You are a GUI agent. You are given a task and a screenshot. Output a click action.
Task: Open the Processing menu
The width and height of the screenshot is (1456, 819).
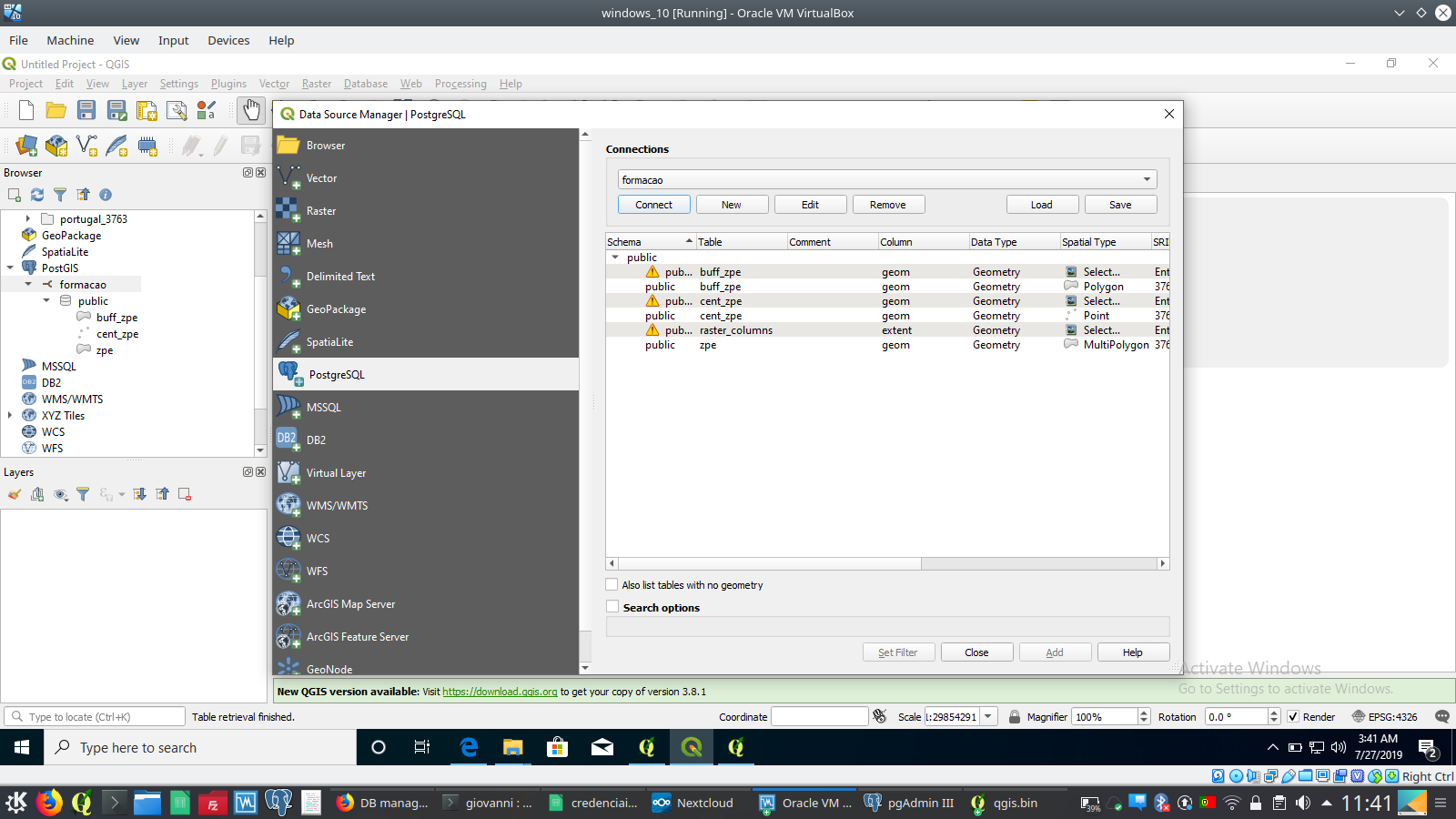(x=460, y=83)
